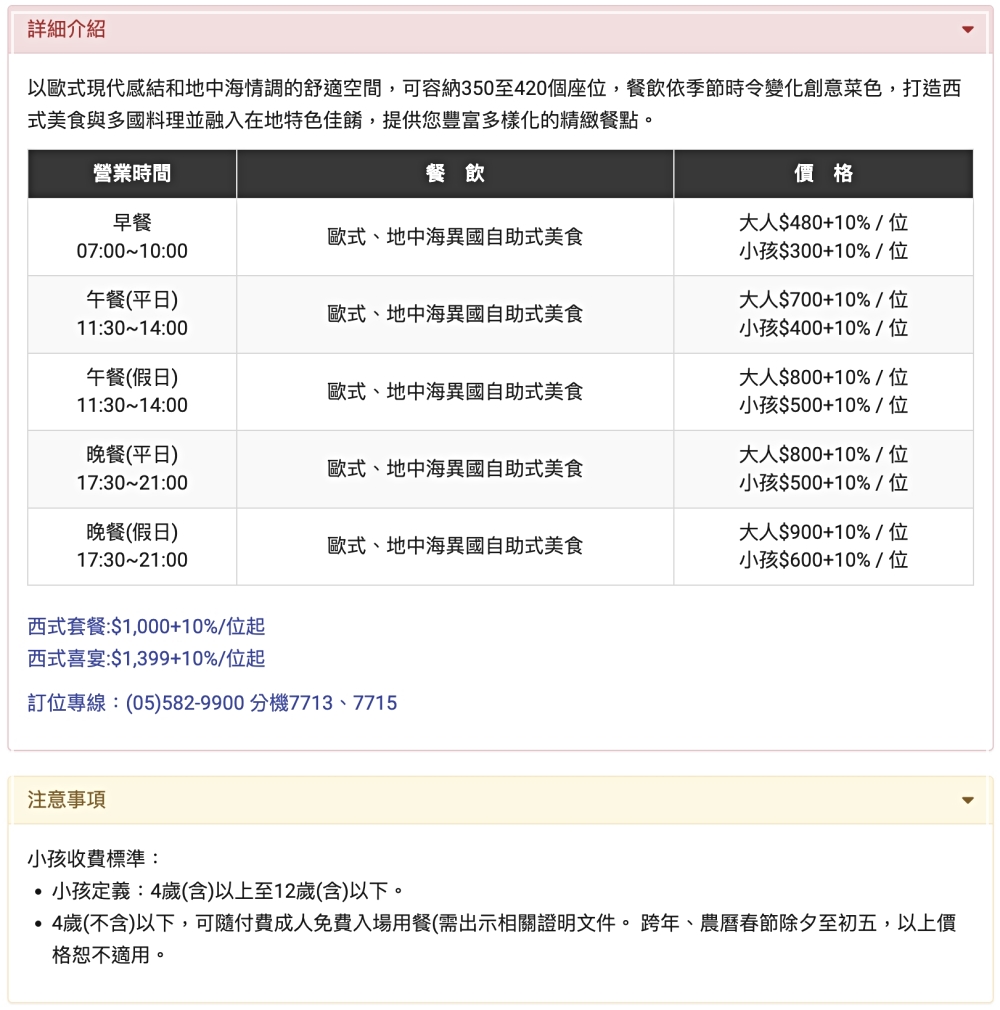Select the 早餐 07:00~10:00 table row
1000x1010 pixels.
(x=131, y=237)
